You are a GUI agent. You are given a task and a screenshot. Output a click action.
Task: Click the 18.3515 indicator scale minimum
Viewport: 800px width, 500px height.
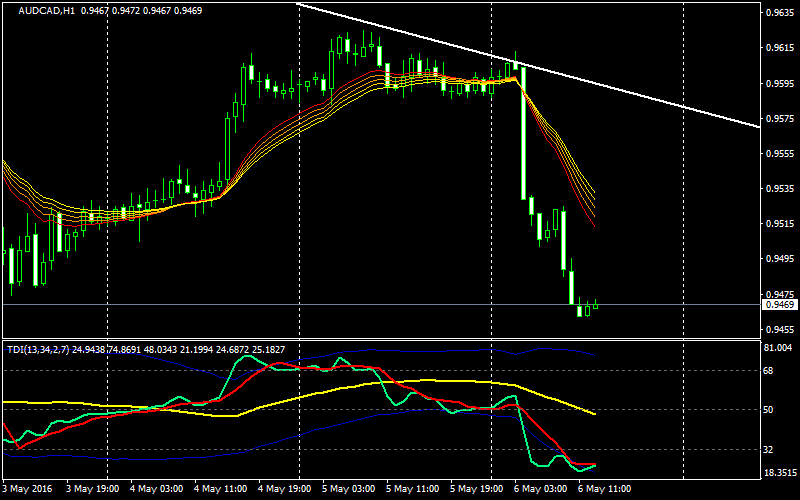click(x=779, y=473)
